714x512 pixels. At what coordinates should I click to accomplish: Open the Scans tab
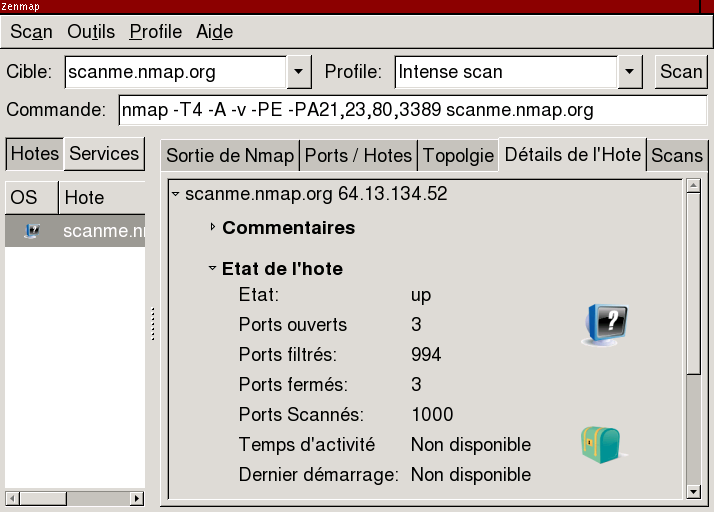tap(677, 156)
